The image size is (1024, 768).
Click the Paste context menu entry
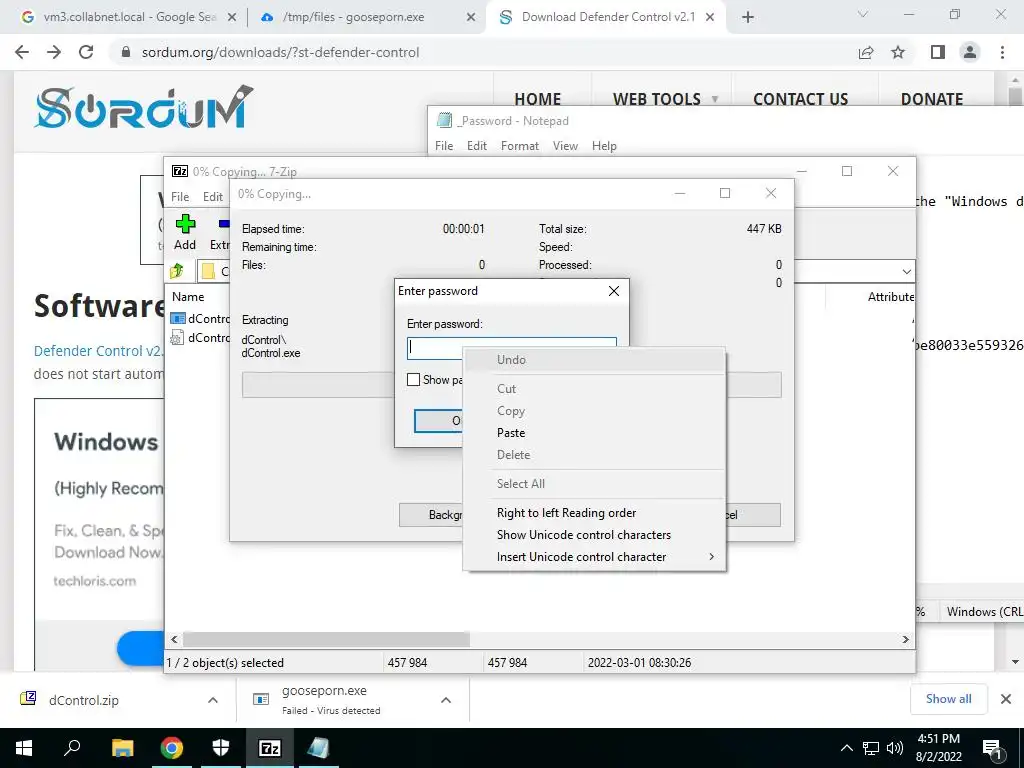coord(511,433)
